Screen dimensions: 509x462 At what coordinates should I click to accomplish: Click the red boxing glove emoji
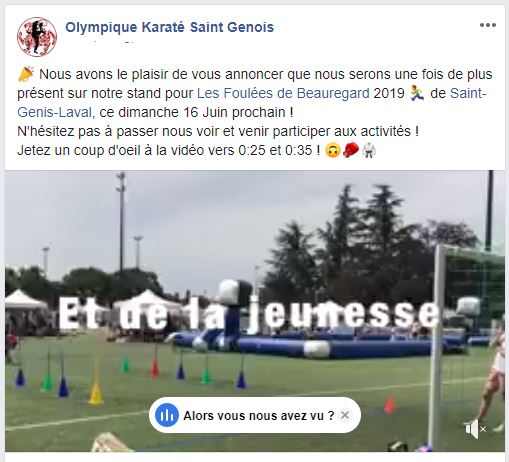click(x=351, y=150)
